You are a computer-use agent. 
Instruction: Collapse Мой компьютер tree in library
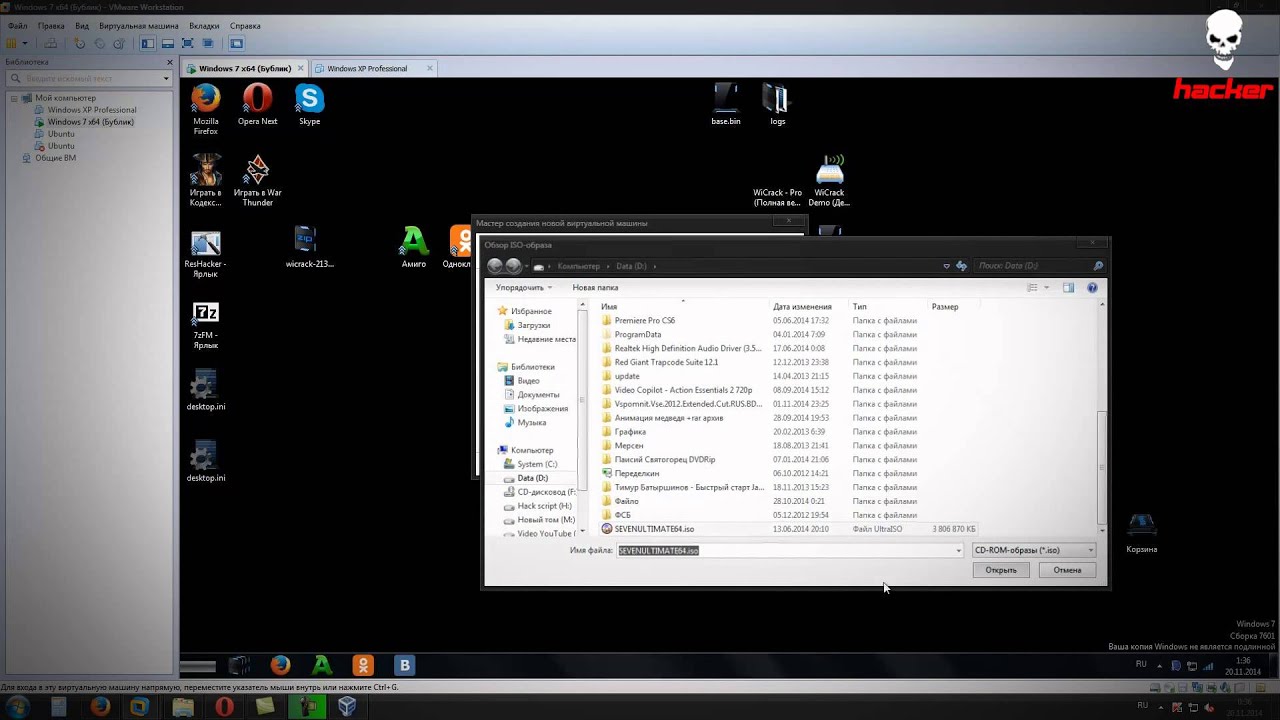pyautogui.click(x=15, y=98)
